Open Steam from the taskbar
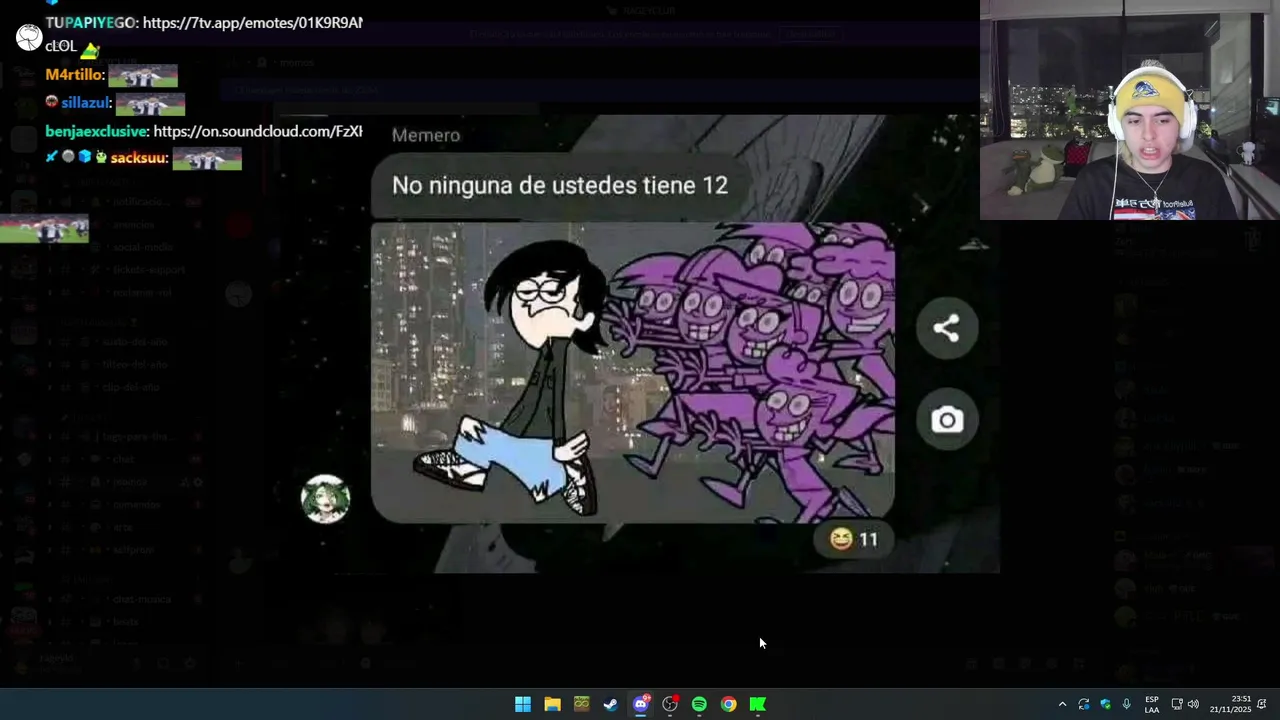 point(611,704)
